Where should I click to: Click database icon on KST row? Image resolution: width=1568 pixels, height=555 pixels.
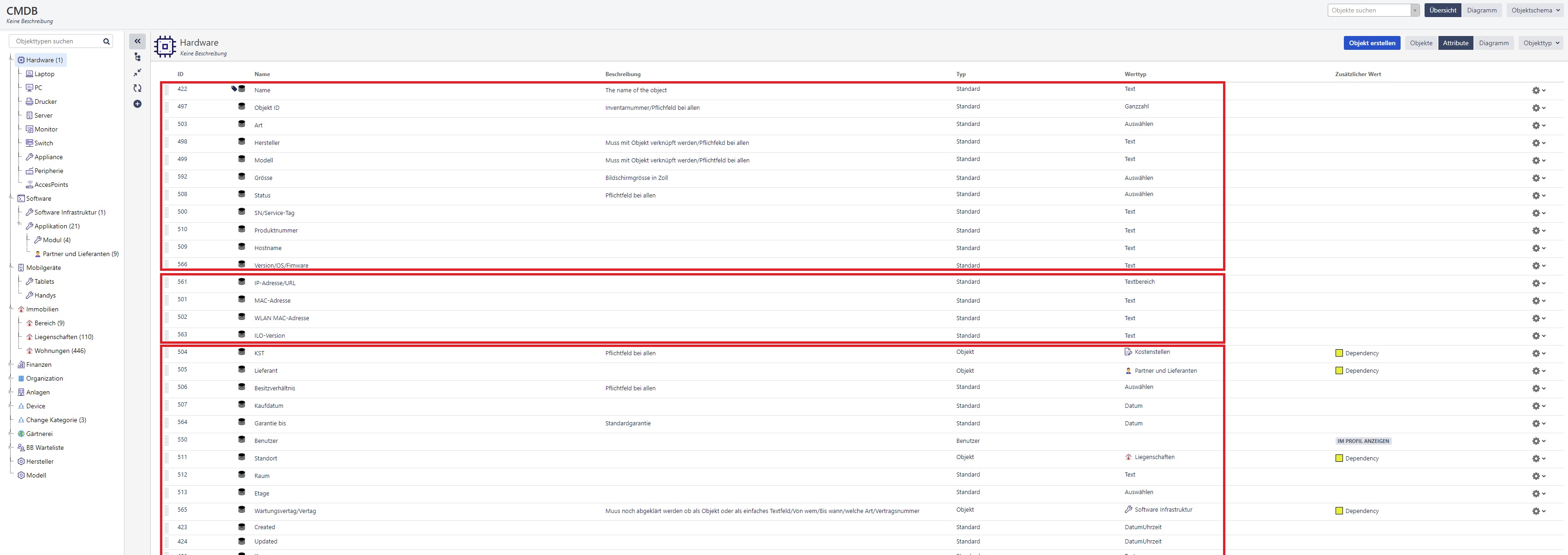click(242, 352)
